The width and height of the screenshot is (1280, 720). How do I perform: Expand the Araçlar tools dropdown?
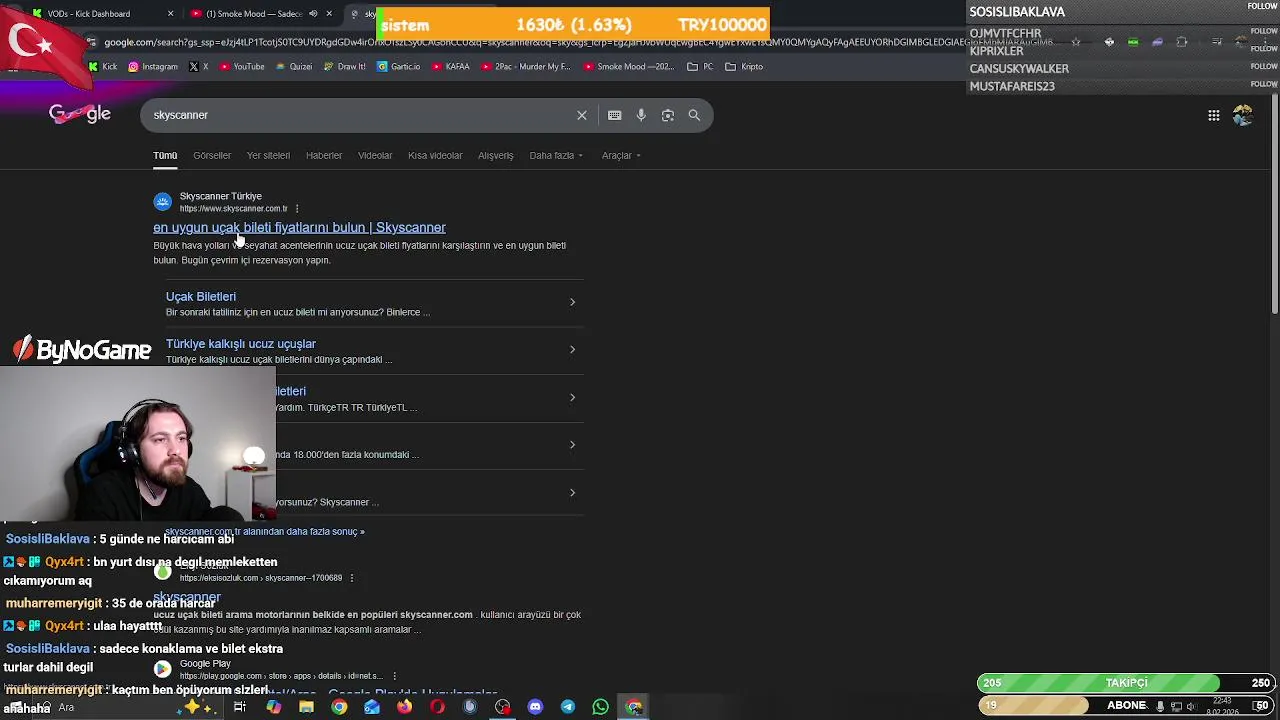click(x=621, y=155)
